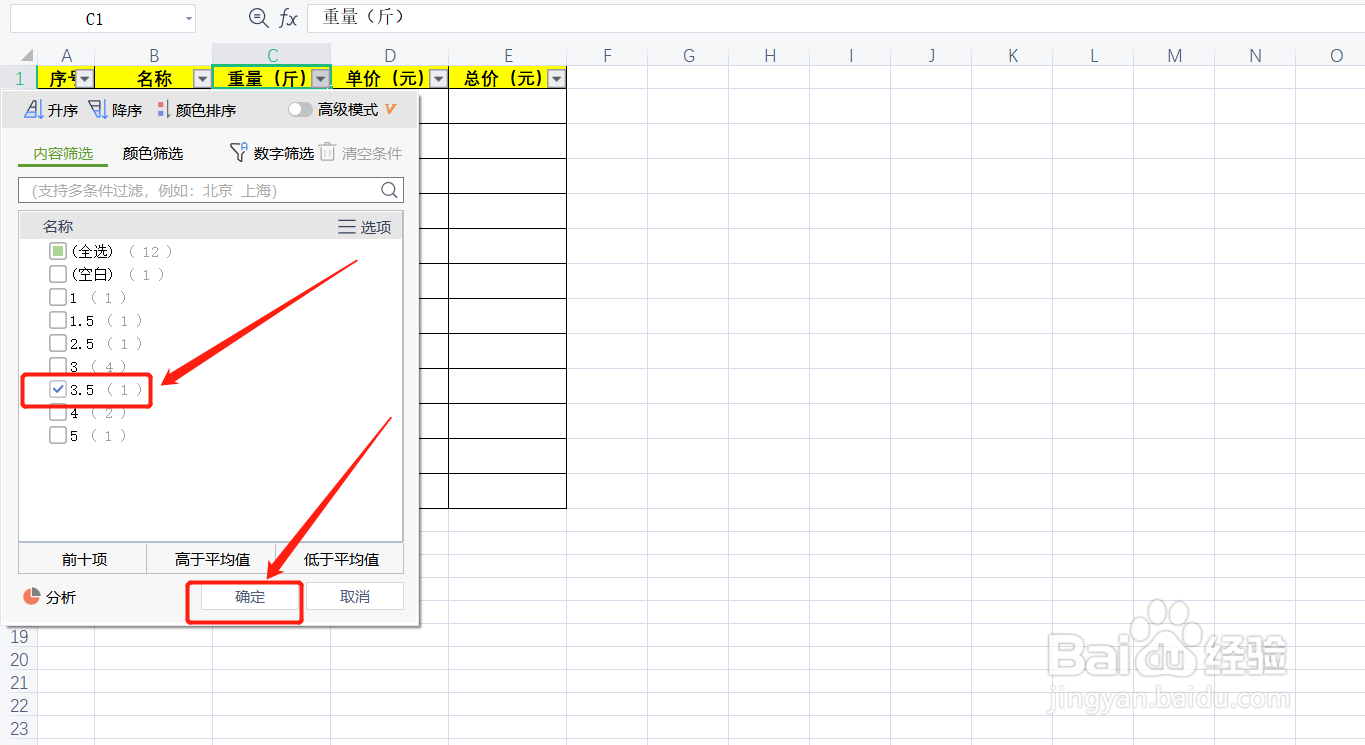This screenshot has height=745, width=1365.
Task: Switch to the 颜色筛选 tab
Action: pos(152,153)
